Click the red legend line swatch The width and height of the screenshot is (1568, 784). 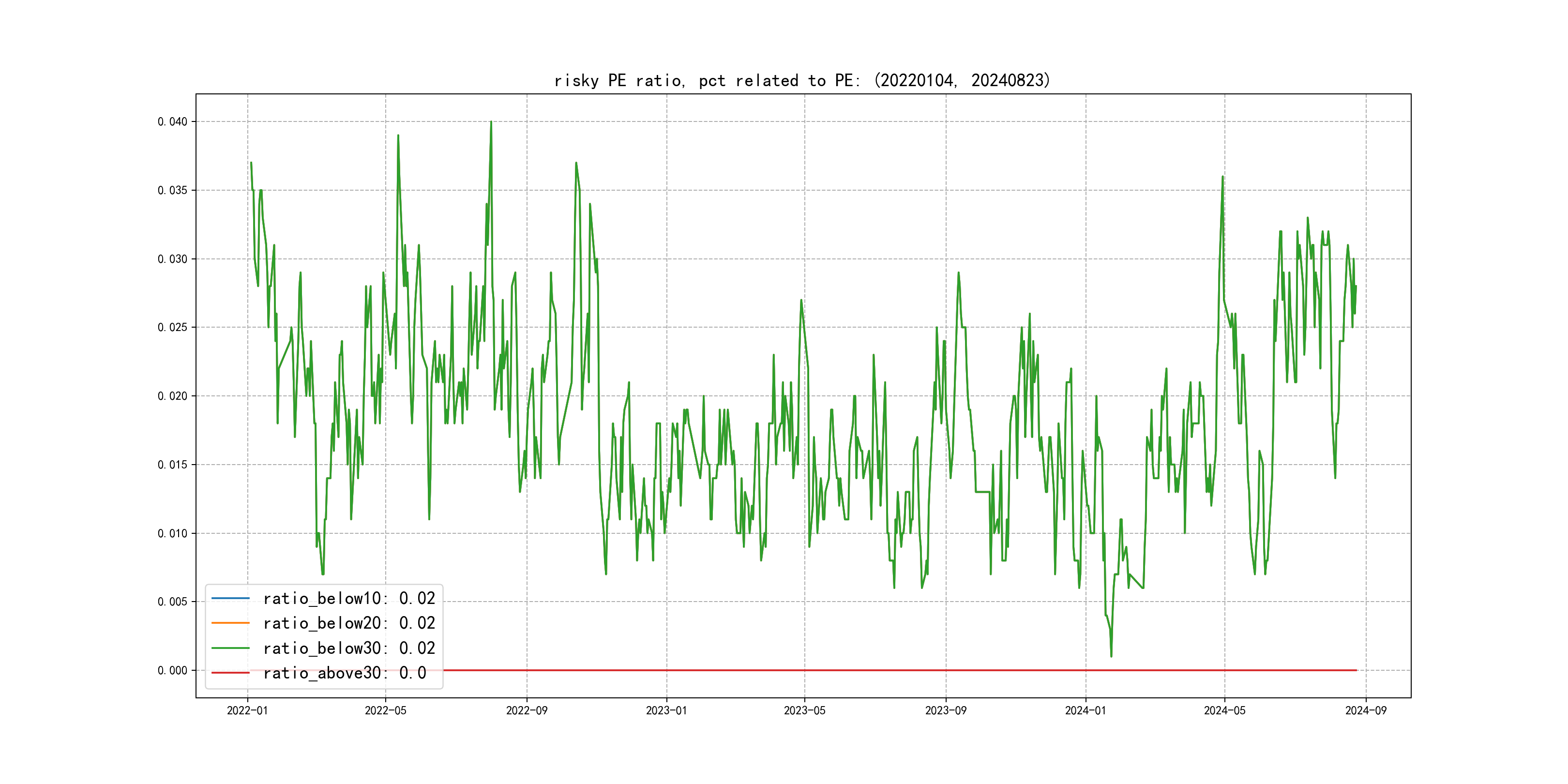point(230,673)
